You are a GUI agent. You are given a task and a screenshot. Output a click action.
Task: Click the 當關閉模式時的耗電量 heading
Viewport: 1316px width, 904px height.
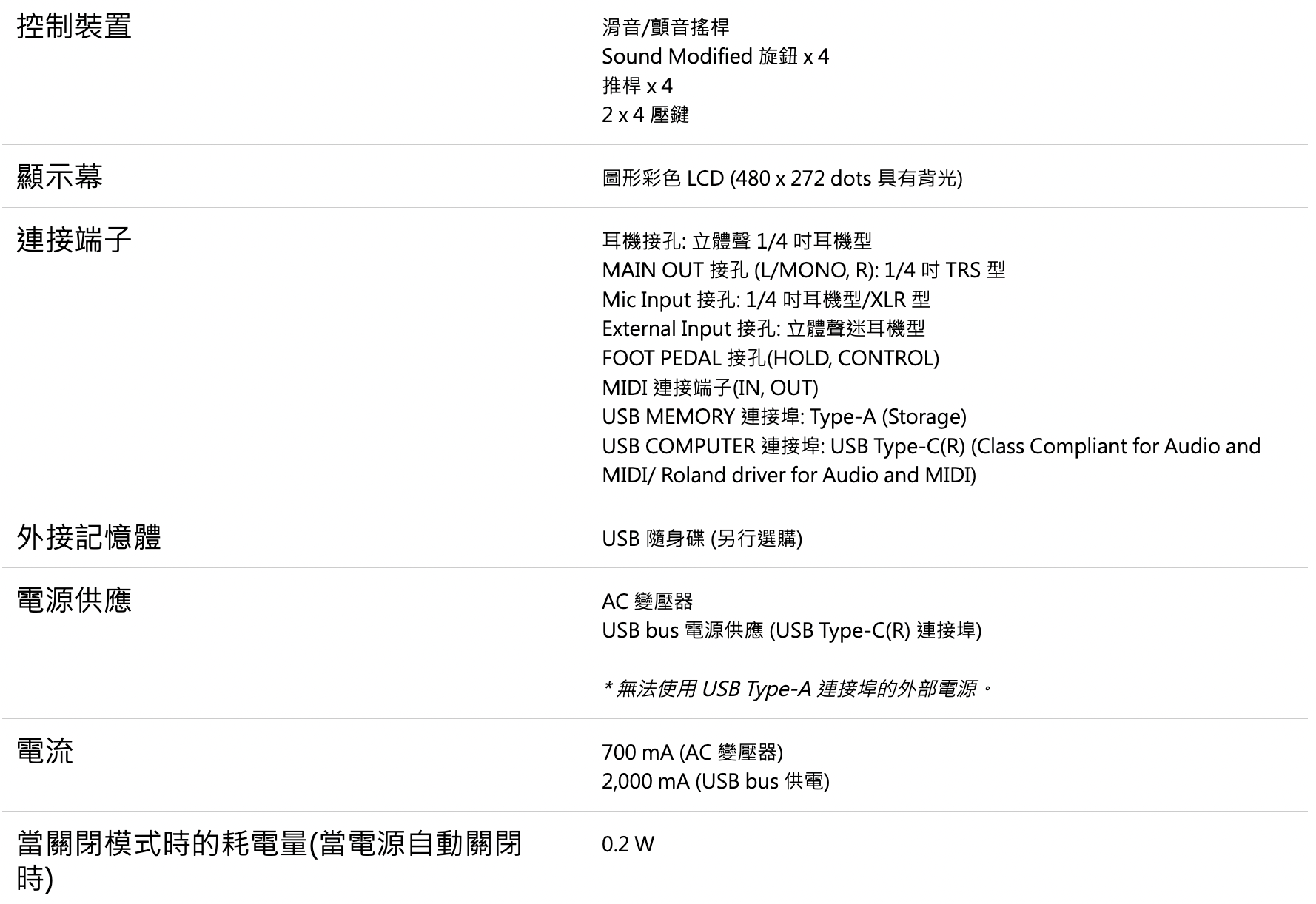269,844
